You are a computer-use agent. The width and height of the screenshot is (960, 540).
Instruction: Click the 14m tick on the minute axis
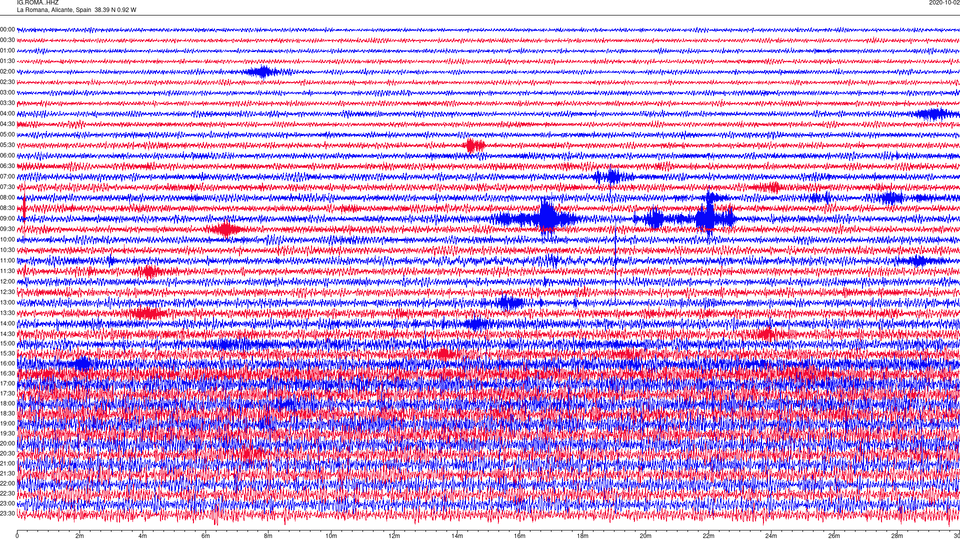tap(457, 536)
